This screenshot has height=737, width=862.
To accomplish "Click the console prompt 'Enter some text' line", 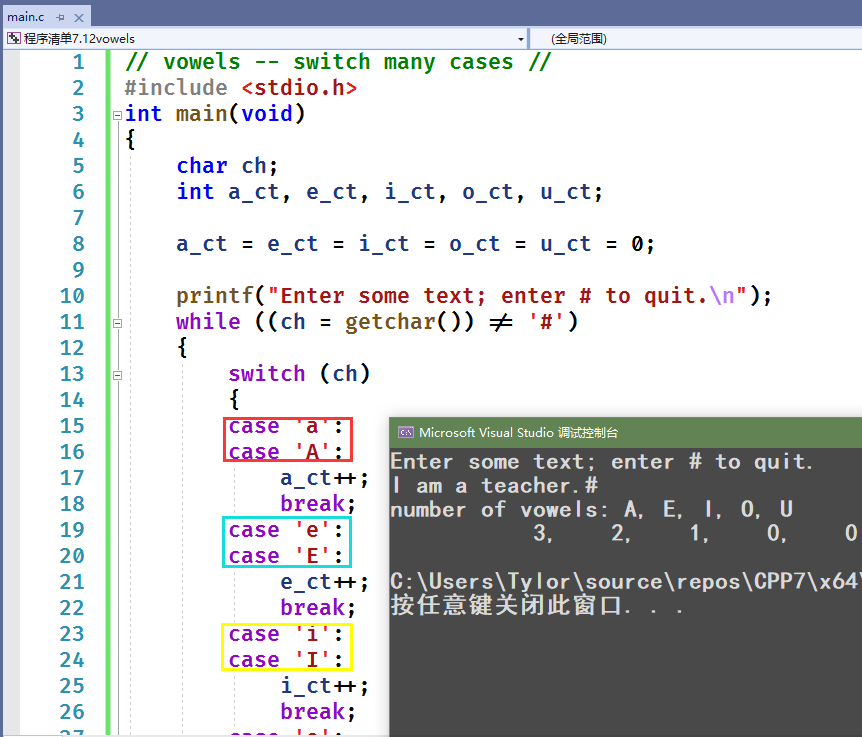I will click(x=601, y=462).
